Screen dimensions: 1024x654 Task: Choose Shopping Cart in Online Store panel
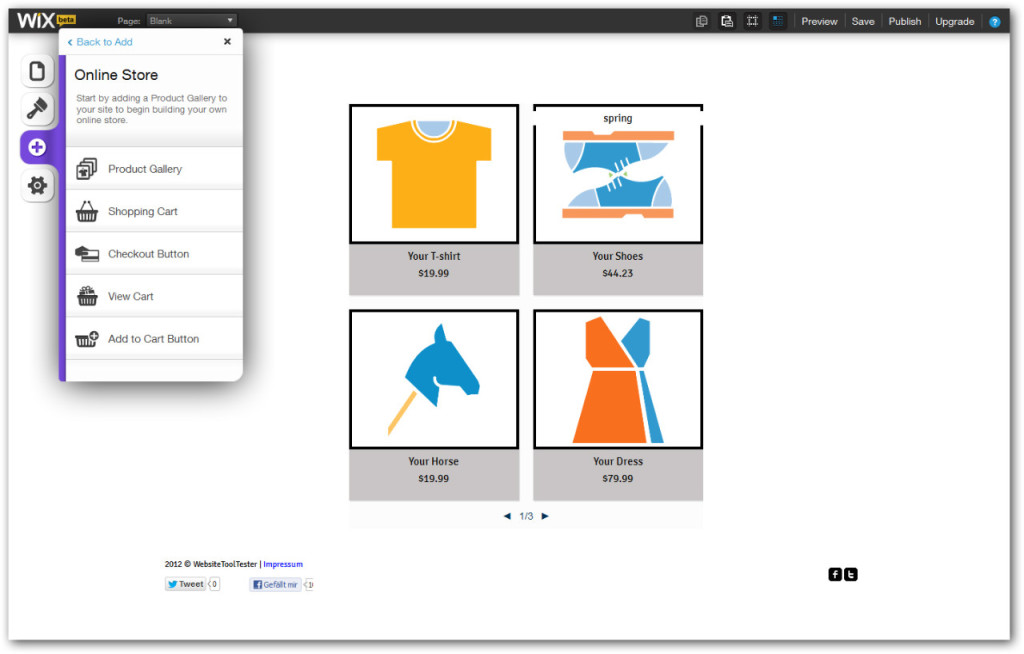tap(143, 212)
